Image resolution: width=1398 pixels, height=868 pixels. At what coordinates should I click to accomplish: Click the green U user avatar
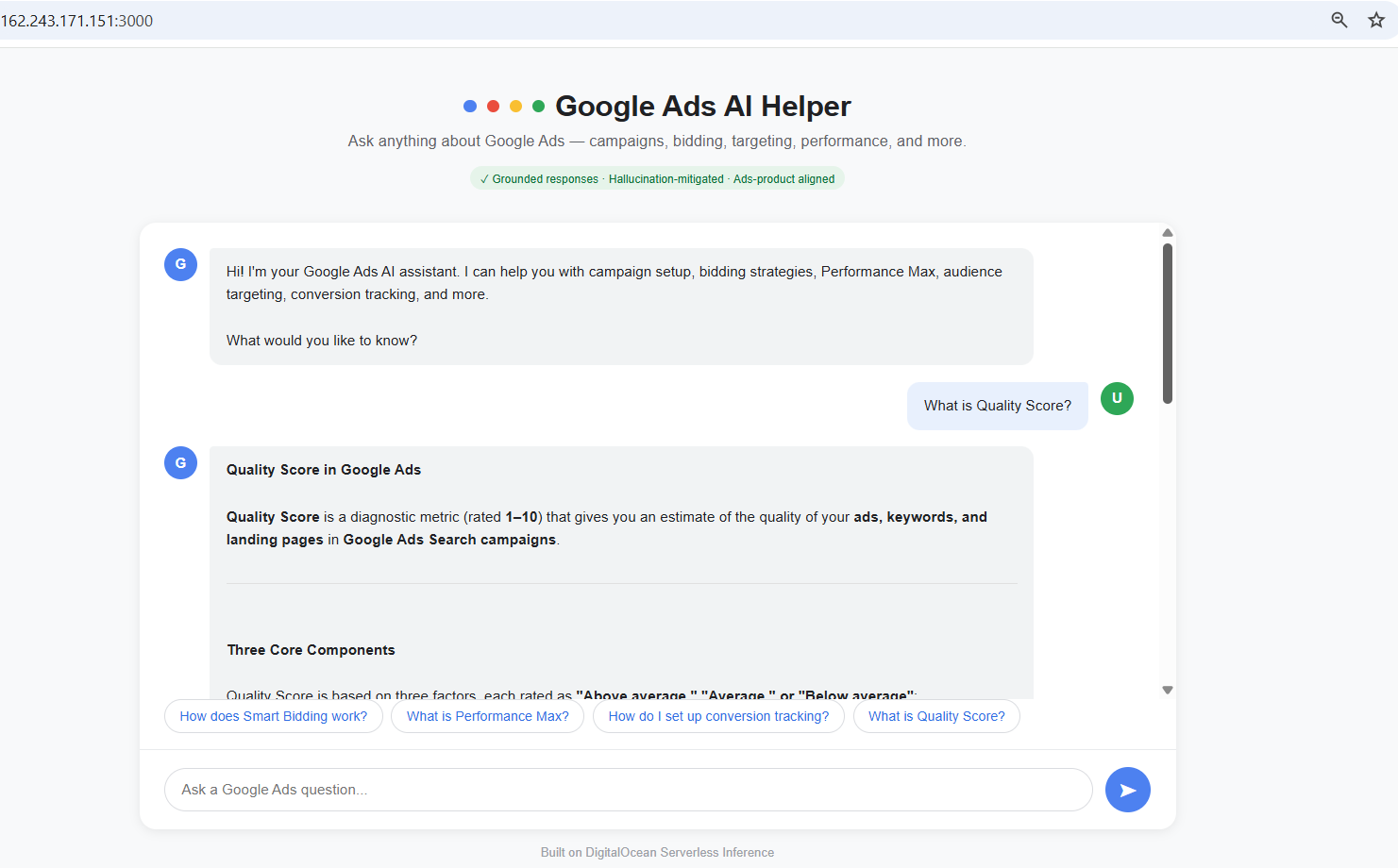[1117, 398]
